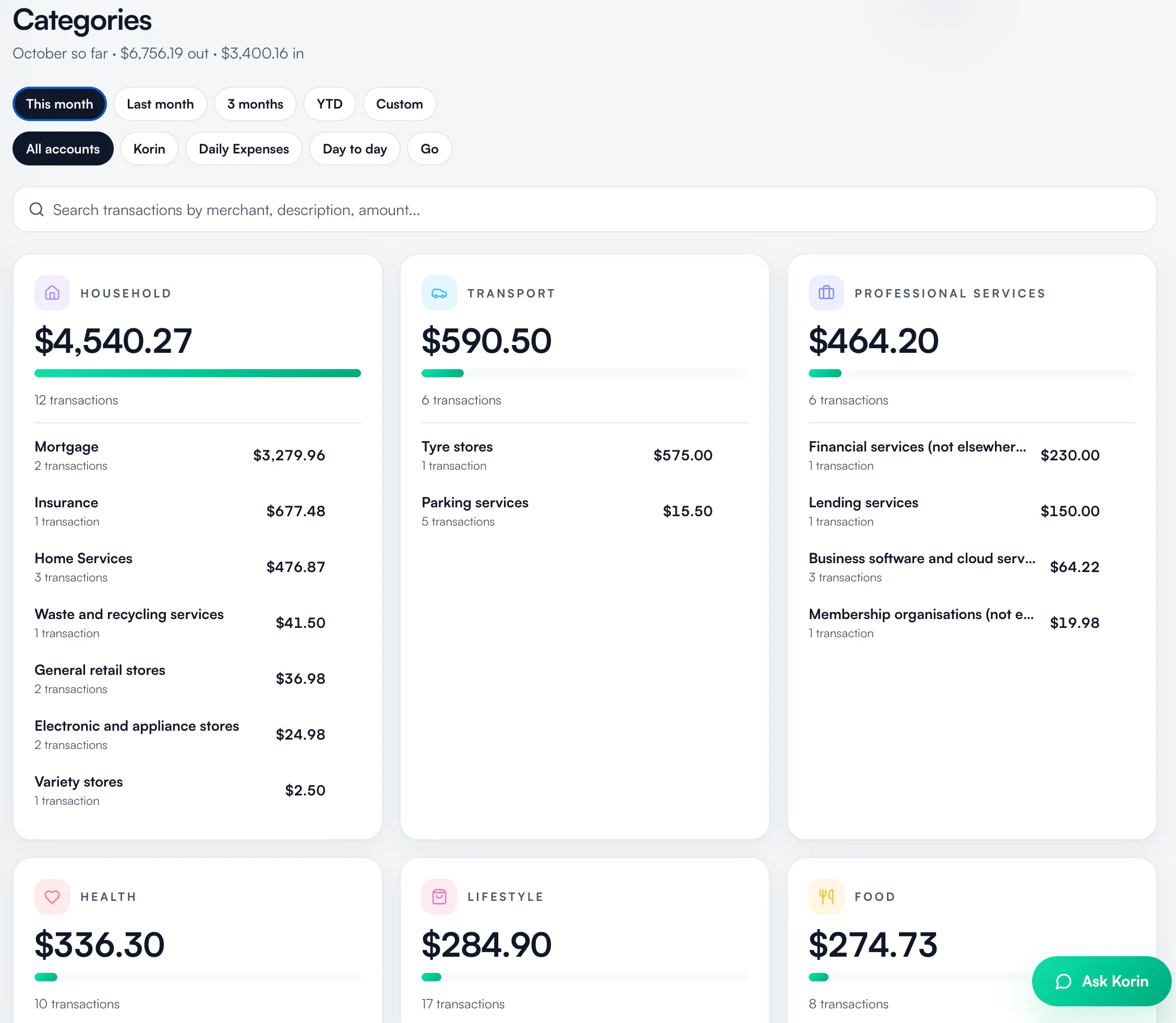Focus the transaction search field
The height and width of the screenshot is (1023, 1176).
[x=584, y=209]
